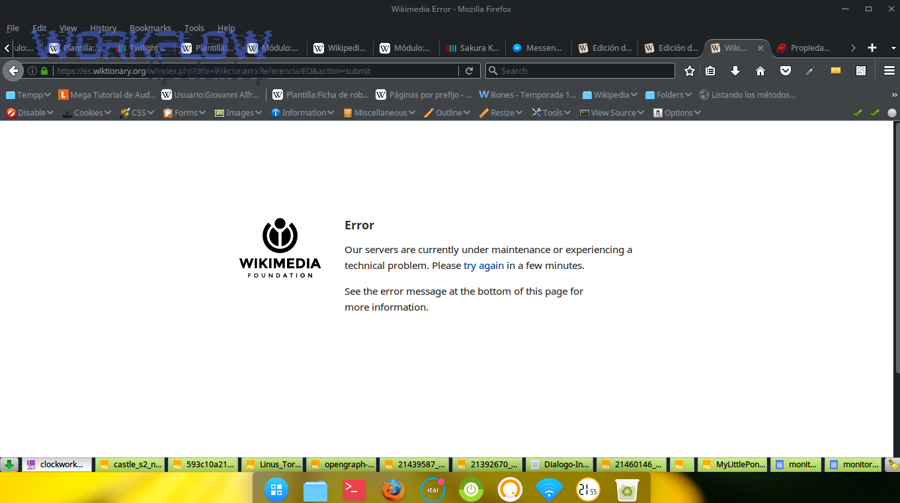
Task: Click the green padlock security icon
Action: (44, 71)
